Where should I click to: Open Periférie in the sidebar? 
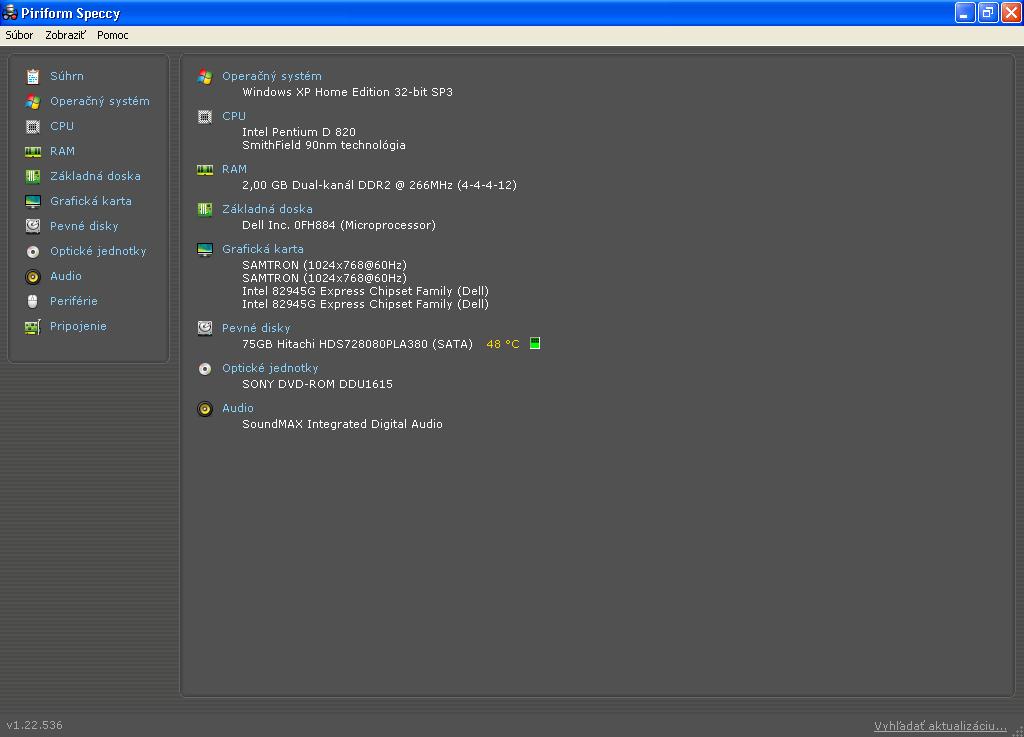[74, 301]
